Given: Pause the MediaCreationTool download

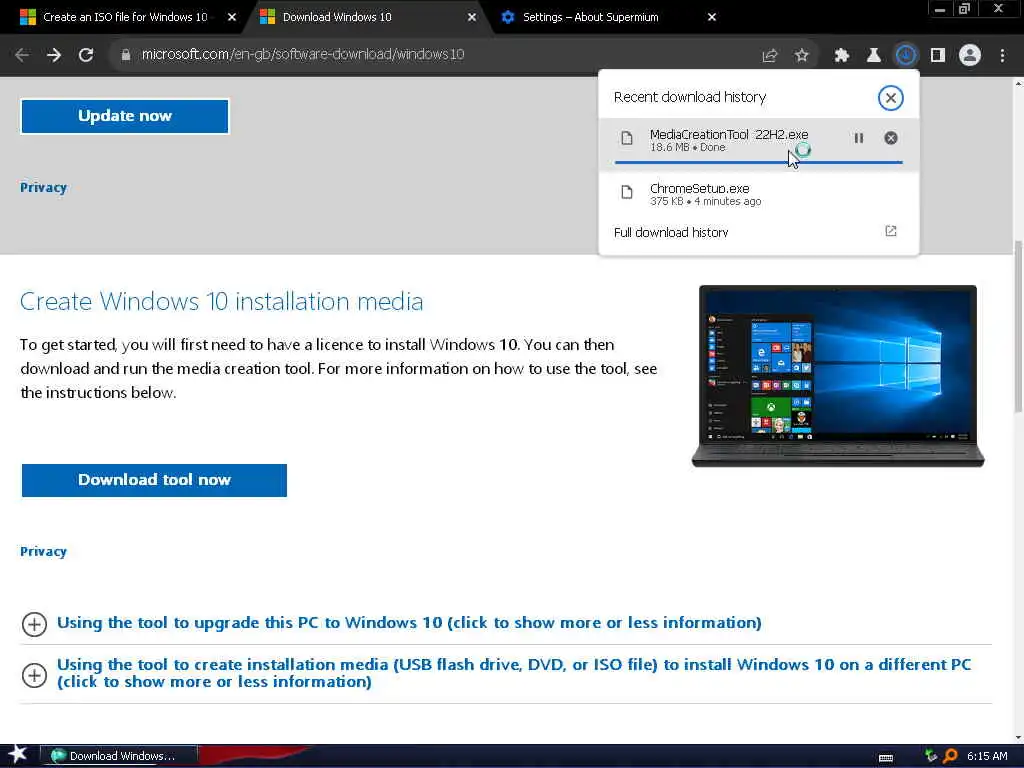Looking at the screenshot, I should pyautogui.click(x=859, y=138).
